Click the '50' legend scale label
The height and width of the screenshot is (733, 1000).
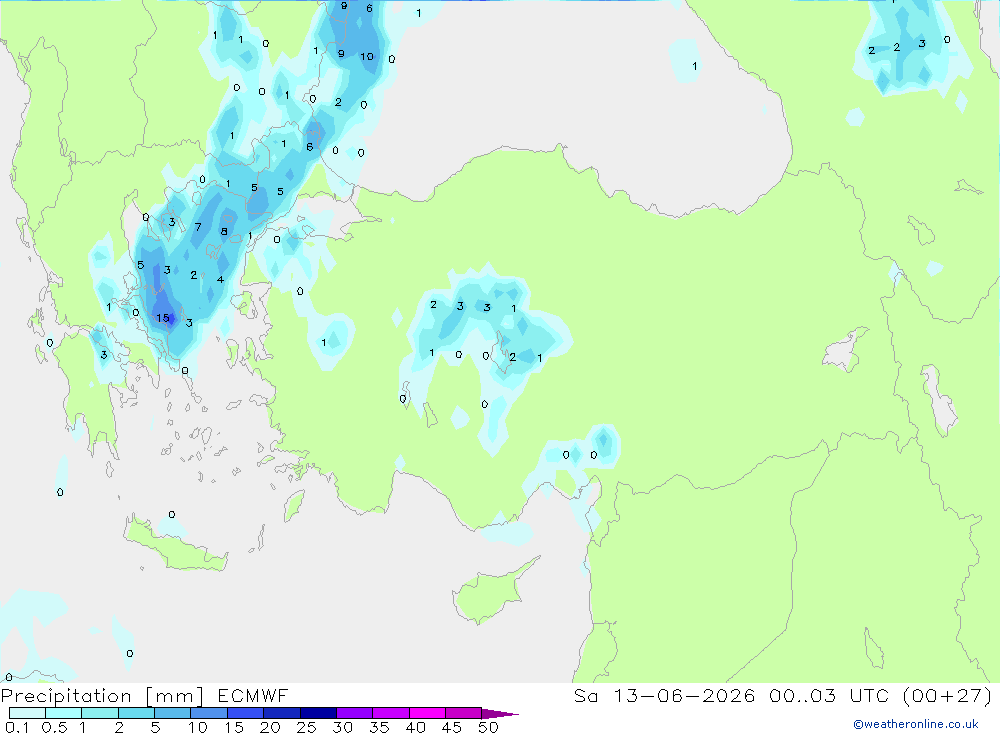488,727
